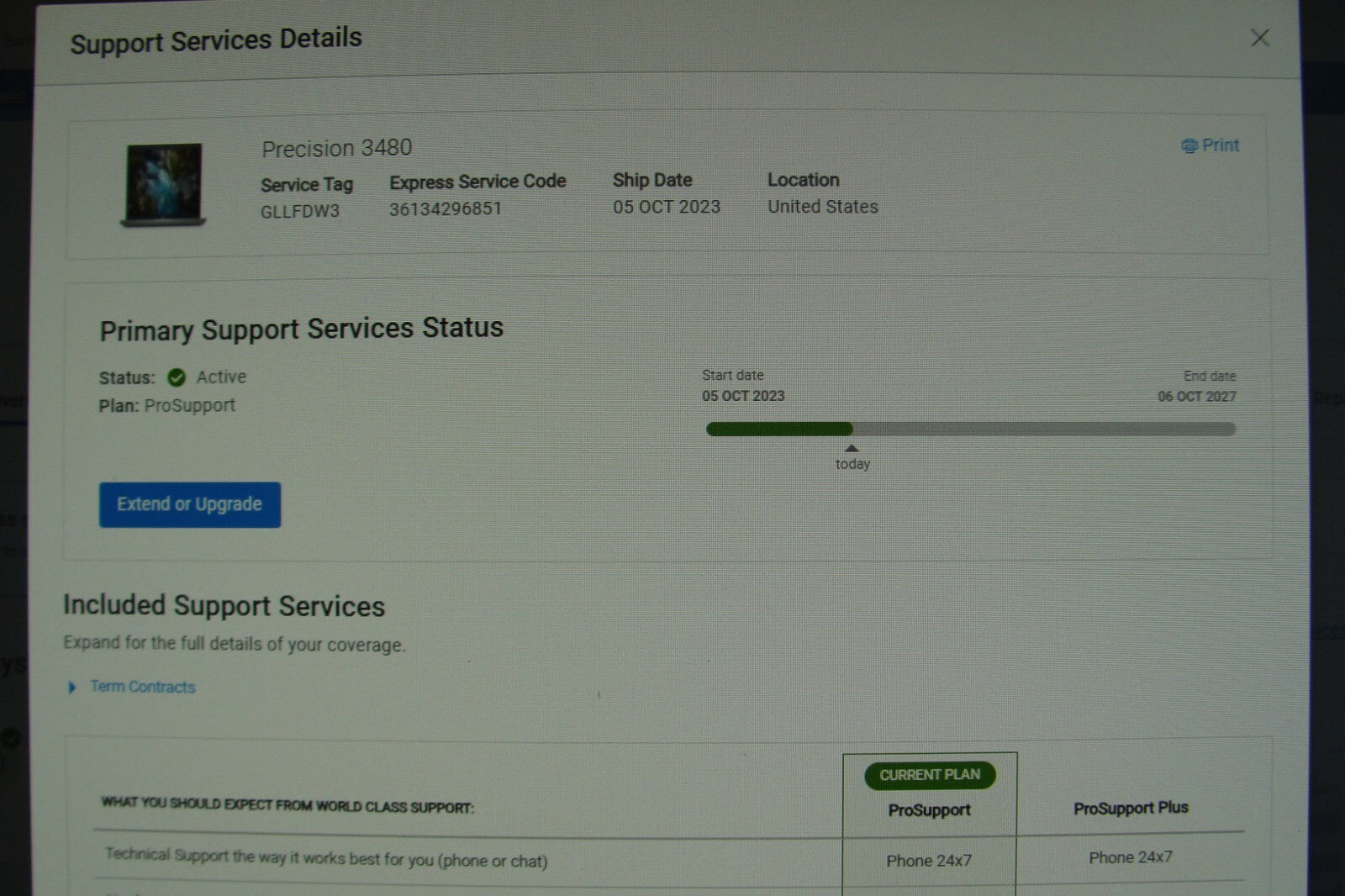Click the green Active status checkmark icon

(177, 377)
